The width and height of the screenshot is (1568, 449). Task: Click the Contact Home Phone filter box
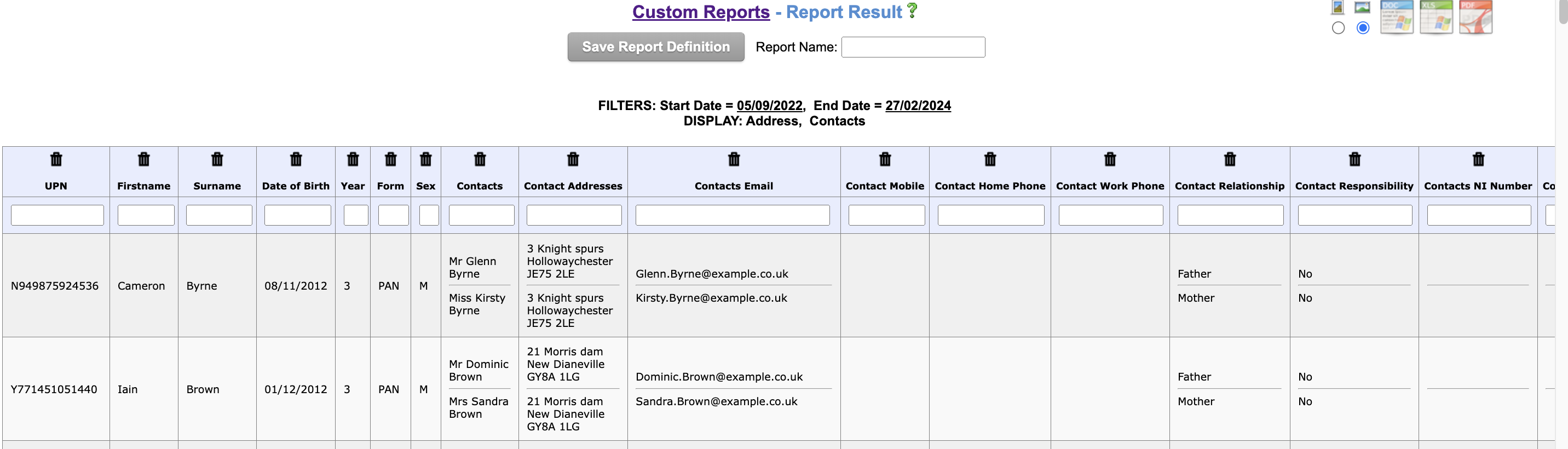[x=991, y=215]
